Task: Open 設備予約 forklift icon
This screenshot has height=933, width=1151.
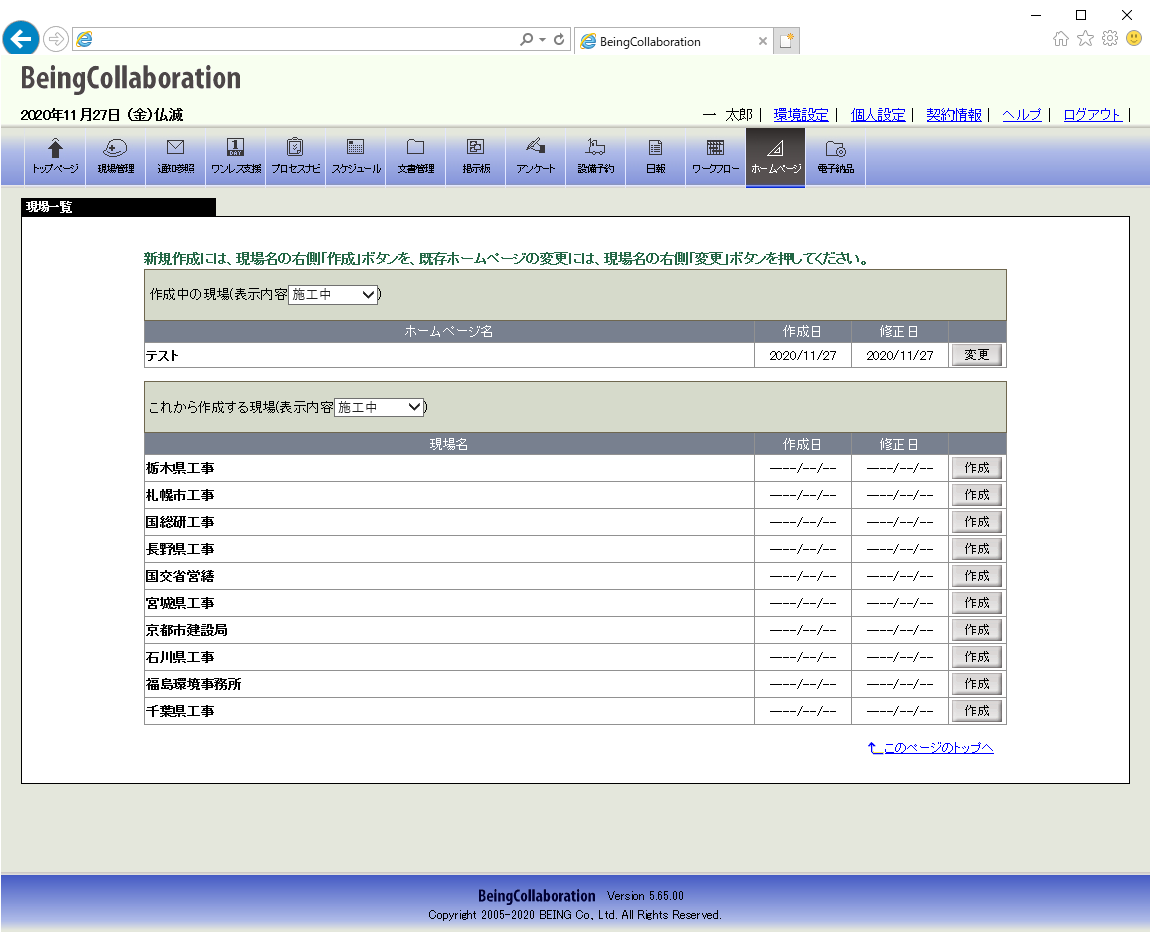Action: tap(595, 156)
